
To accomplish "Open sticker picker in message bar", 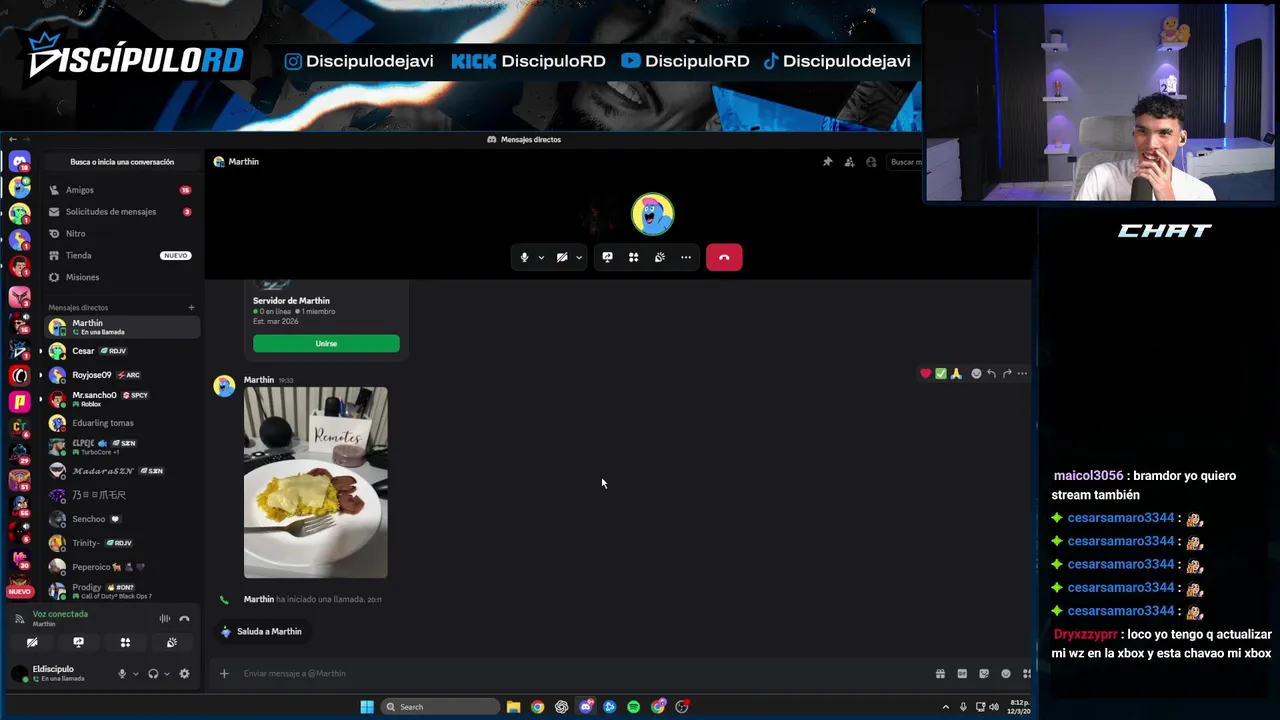I will [984, 673].
